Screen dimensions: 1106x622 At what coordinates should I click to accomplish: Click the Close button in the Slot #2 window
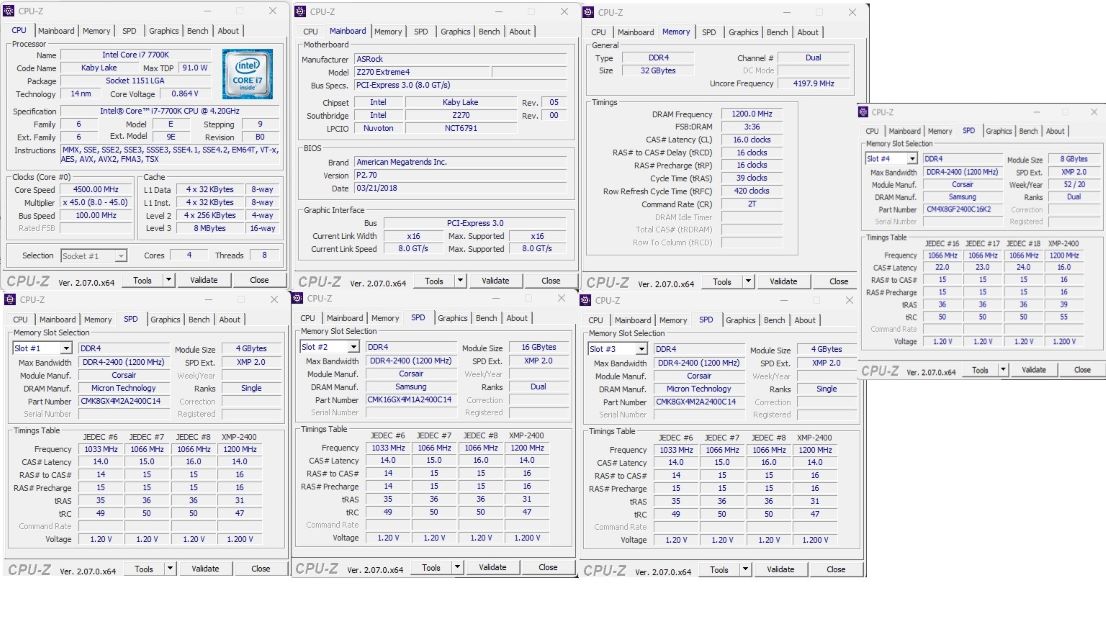pos(548,567)
